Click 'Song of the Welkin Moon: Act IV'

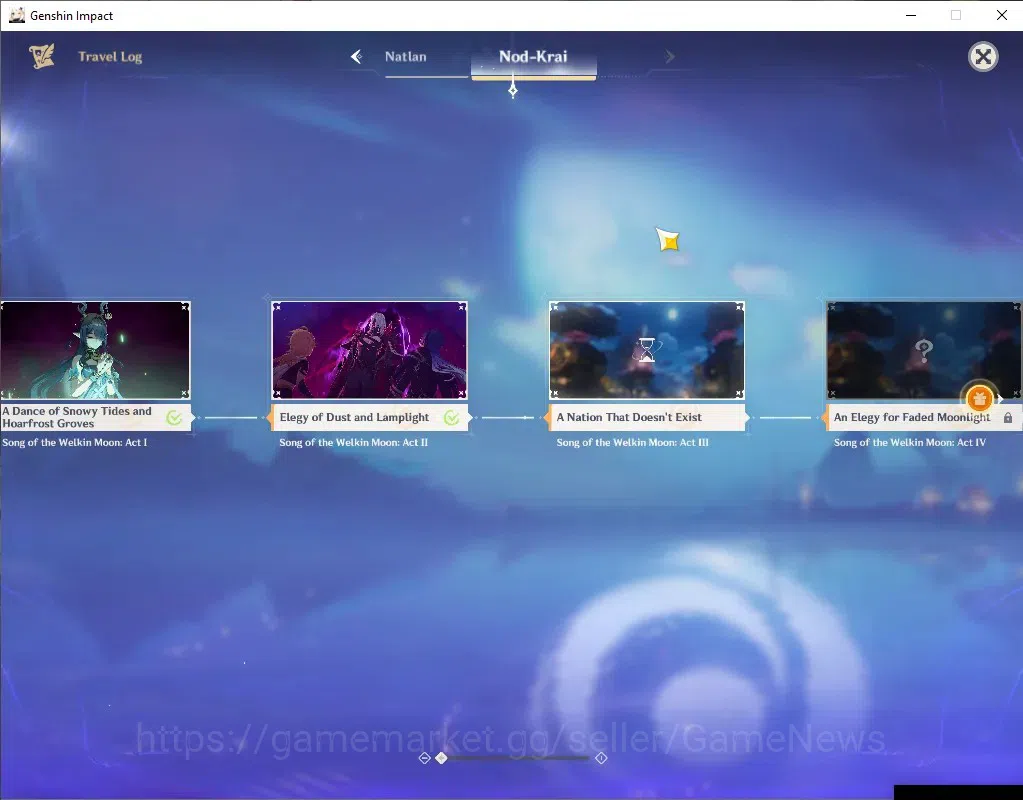coord(909,442)
